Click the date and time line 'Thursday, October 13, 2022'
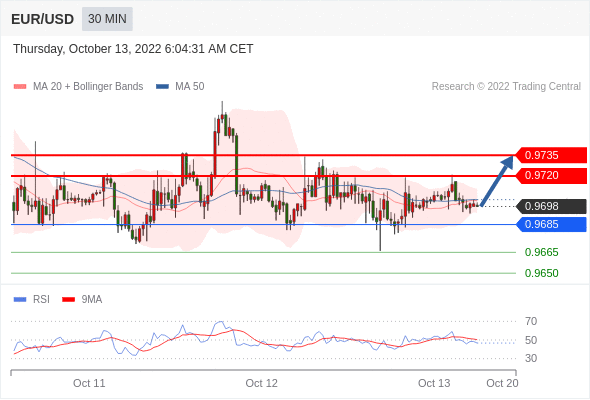The width and height of the screenshot is (590, 400). point(133,49)
